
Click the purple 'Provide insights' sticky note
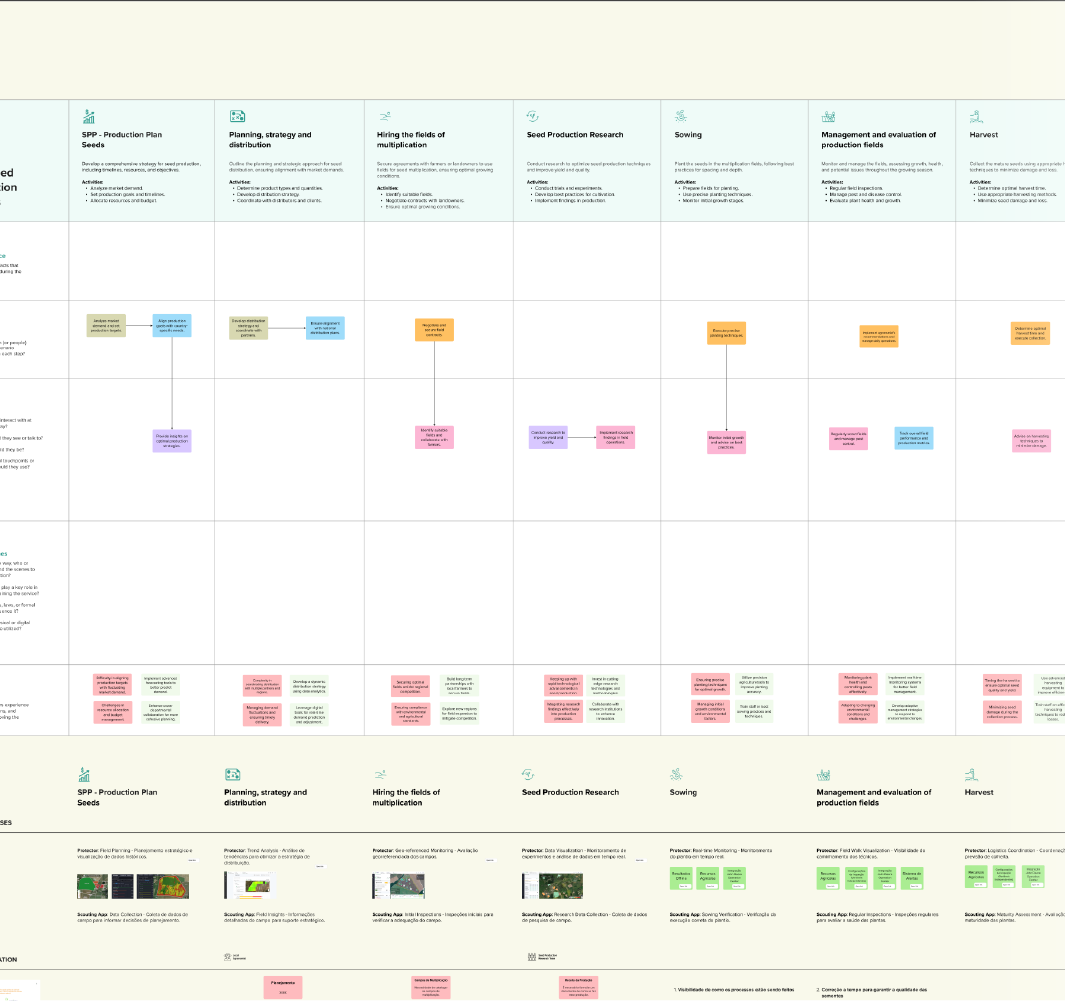tap(172, 440)
